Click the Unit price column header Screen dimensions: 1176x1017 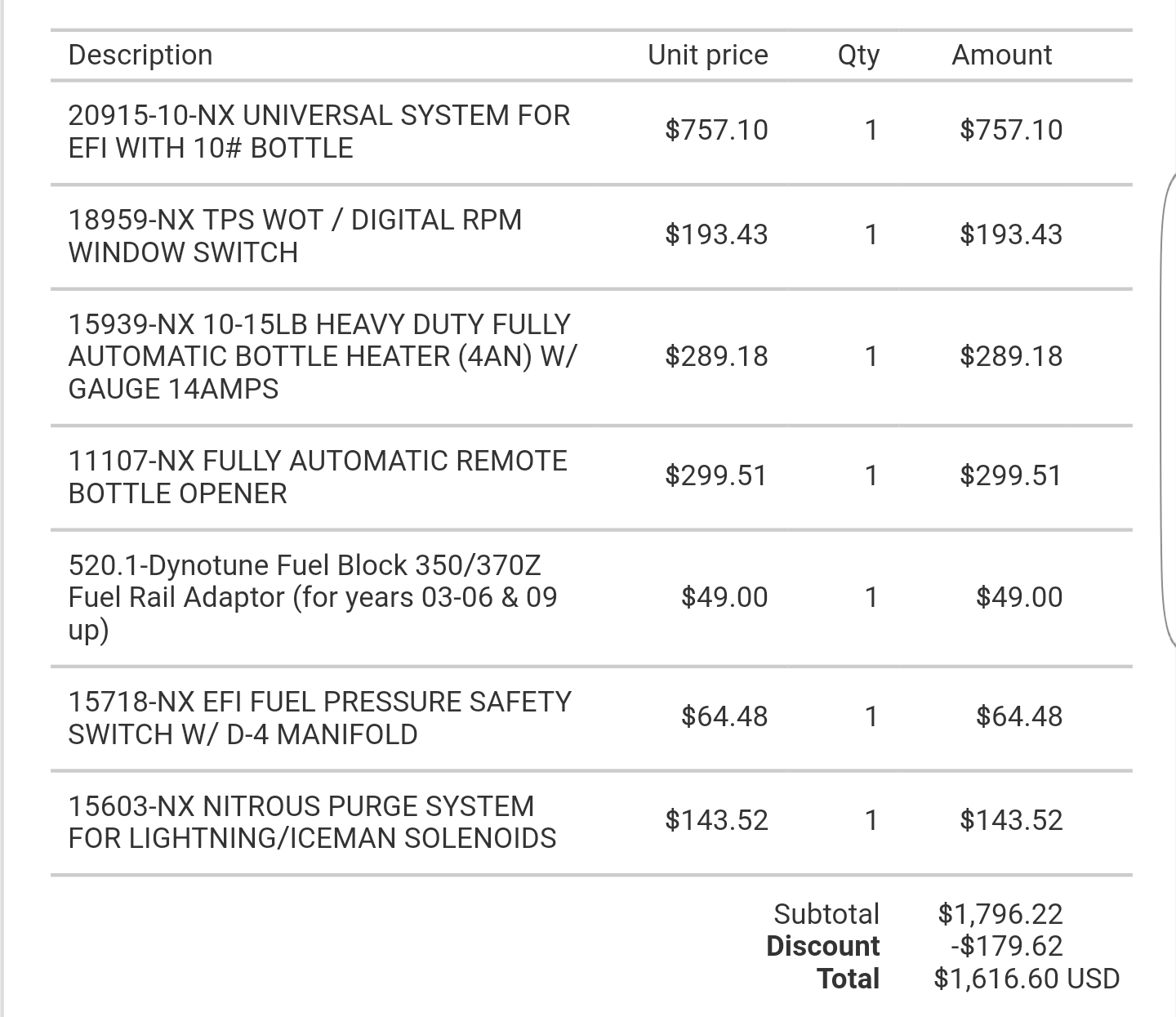click(x=707, y=55)
